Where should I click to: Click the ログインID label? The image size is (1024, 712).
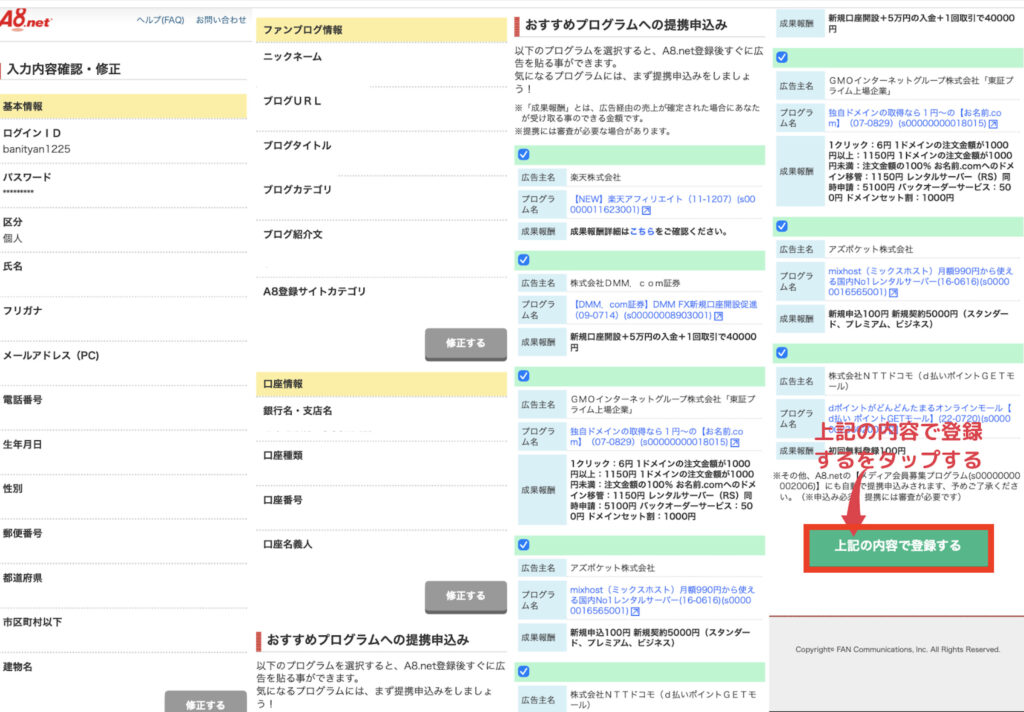32,133
